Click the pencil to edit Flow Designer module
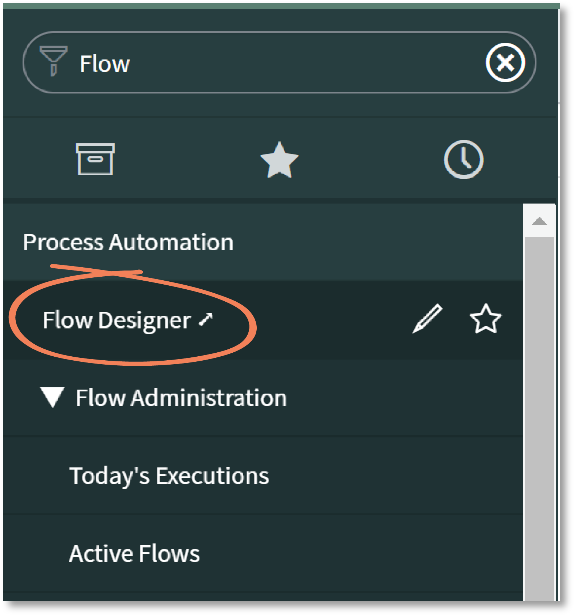The width and height of the screenshot is (574, 615). click(x=427, y=318)
